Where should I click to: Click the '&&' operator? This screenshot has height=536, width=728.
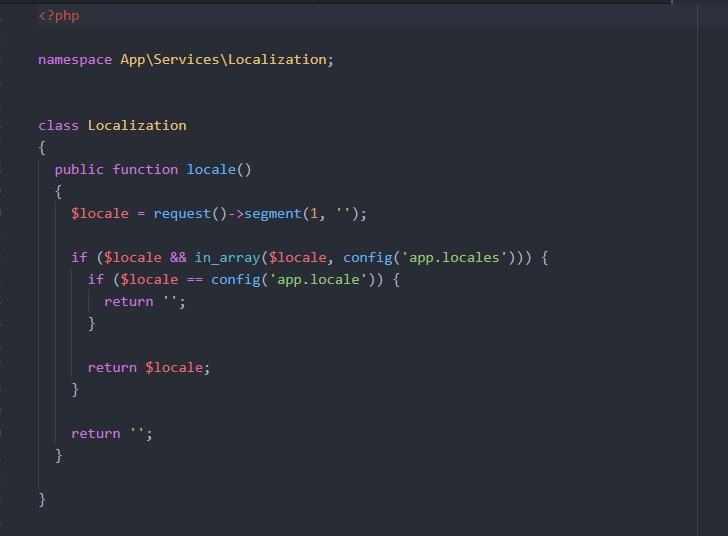point(178,257)
